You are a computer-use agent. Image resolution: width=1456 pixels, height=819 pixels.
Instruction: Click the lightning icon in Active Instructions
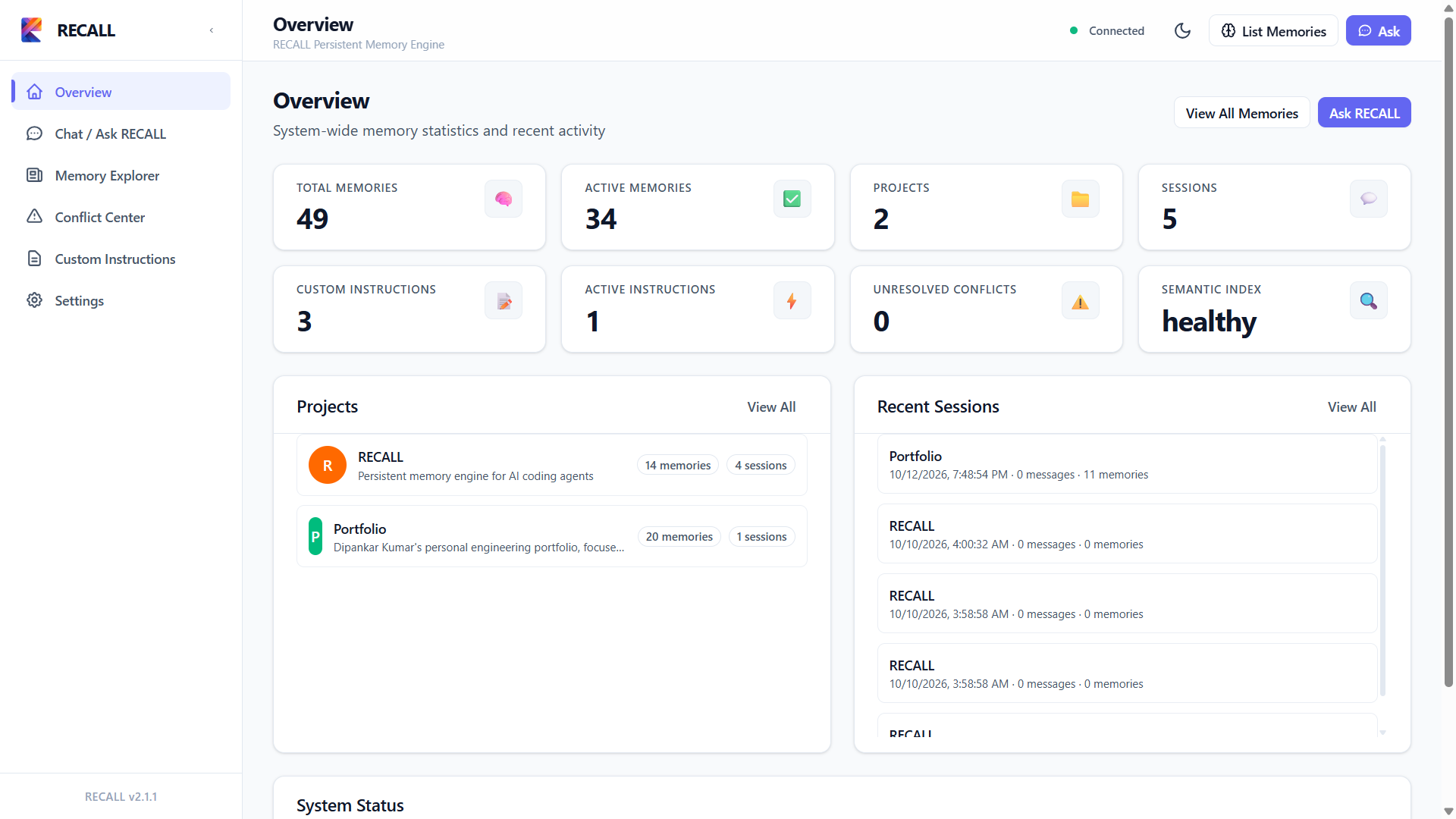tap(792, 301)
